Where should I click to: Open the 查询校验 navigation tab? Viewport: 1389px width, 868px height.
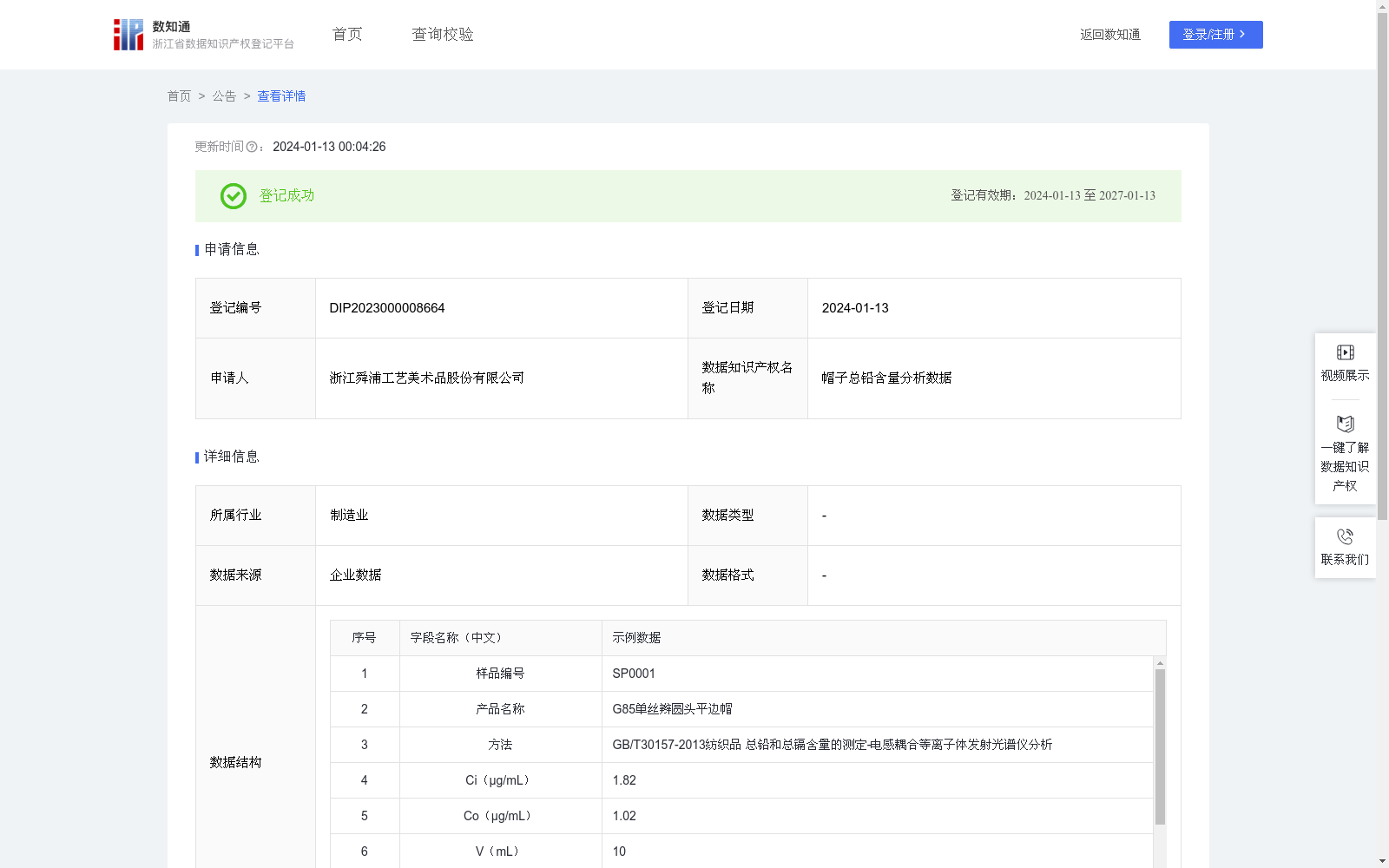(443, 35)
